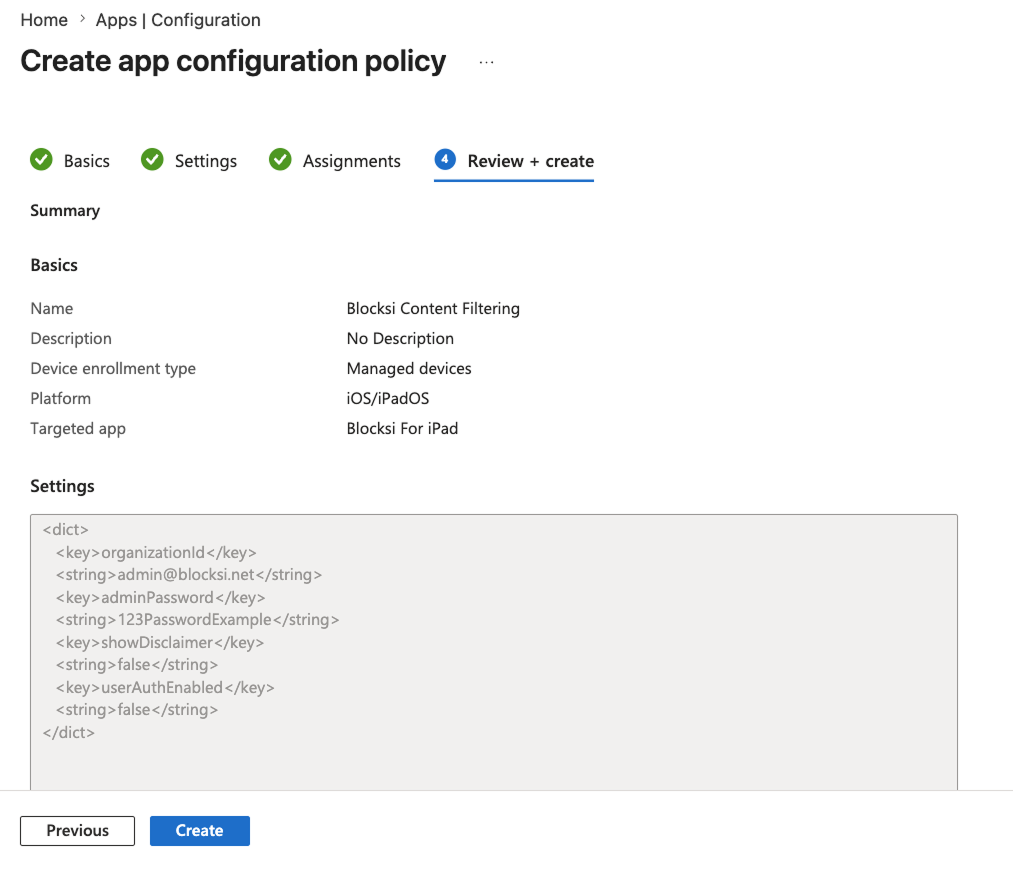Click the Basics section heading
This screenshot has height=874, width=1013.
[54, 265]
